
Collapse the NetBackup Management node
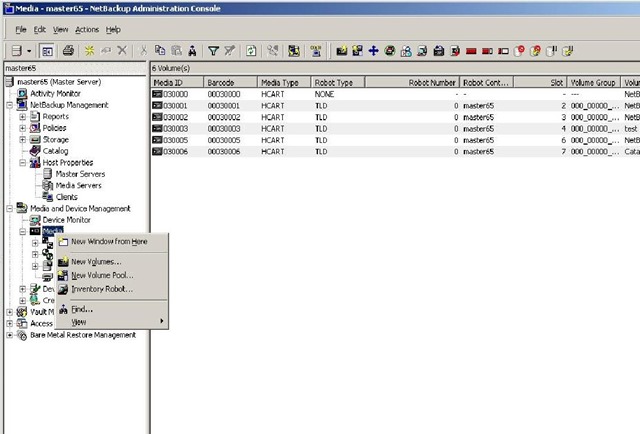(10, 105)
